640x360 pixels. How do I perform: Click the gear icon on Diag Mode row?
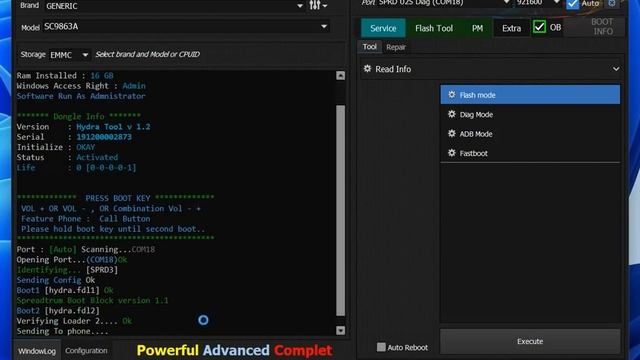(x=451, y=114)
